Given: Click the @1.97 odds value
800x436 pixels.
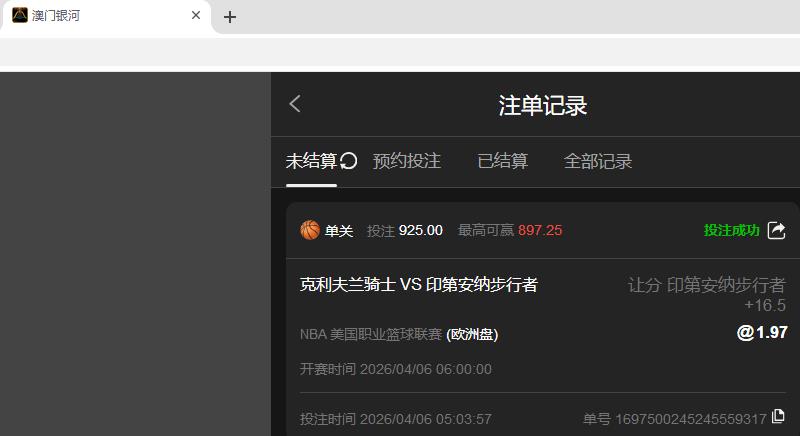Looking at the screenshot, I should click(x=762, y=332).
